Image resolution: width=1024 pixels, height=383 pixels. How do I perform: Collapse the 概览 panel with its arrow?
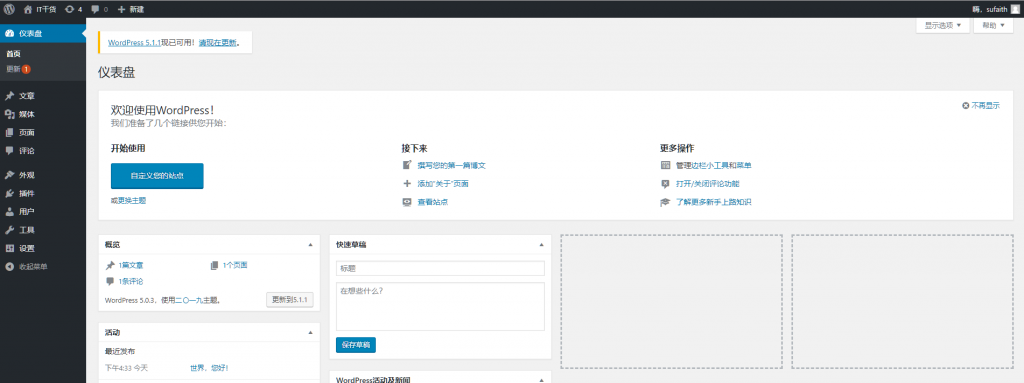(x=310, y=244)
